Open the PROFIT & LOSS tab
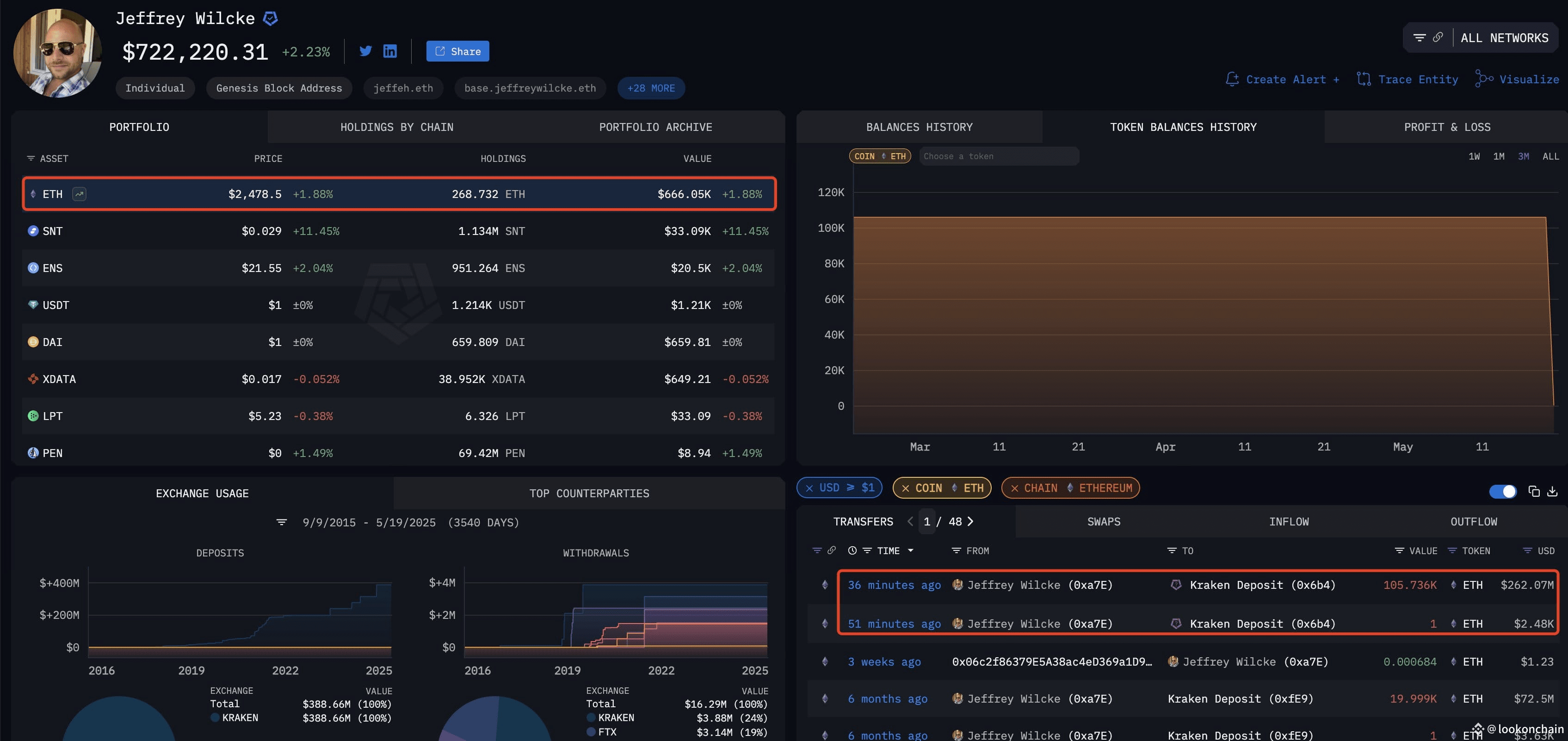 [1446, 127]
